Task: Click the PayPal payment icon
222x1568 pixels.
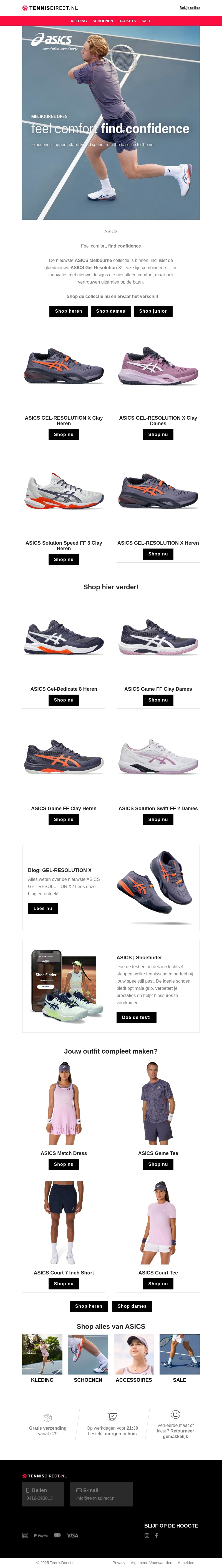Action: pyautogui.click(x=41, y=1535)
